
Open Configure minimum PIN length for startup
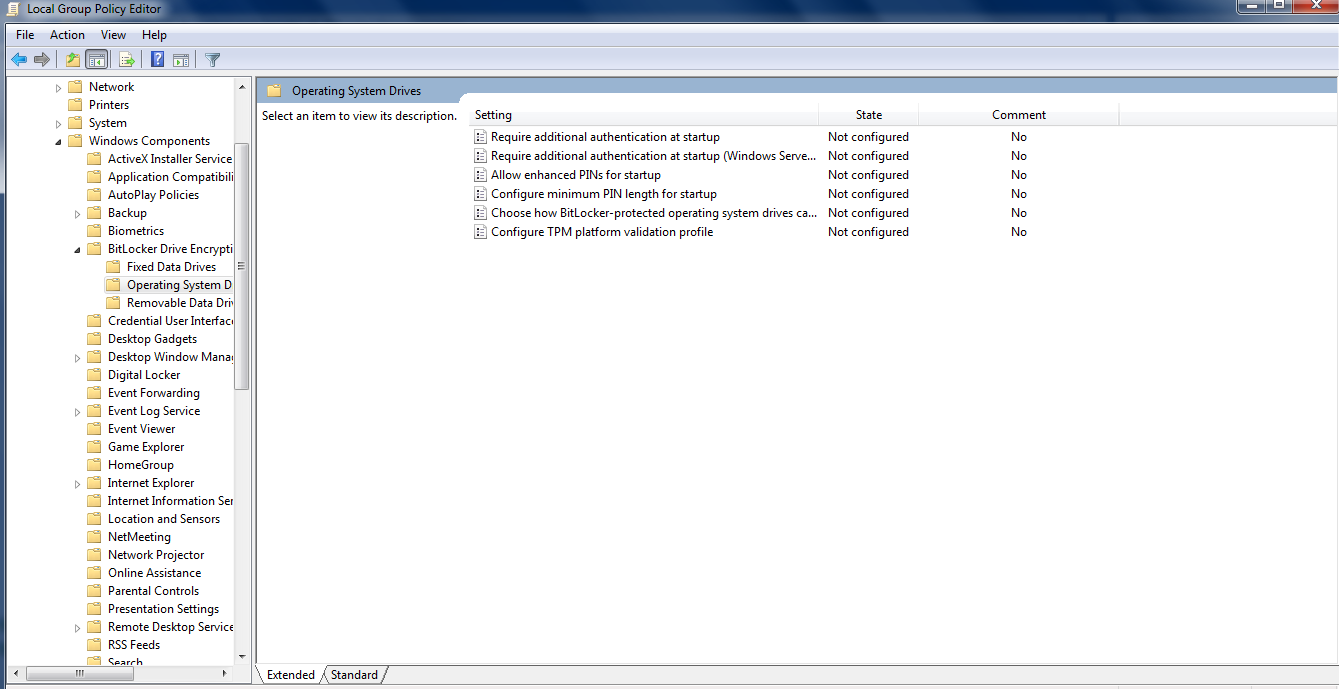(x=603, y=194)
